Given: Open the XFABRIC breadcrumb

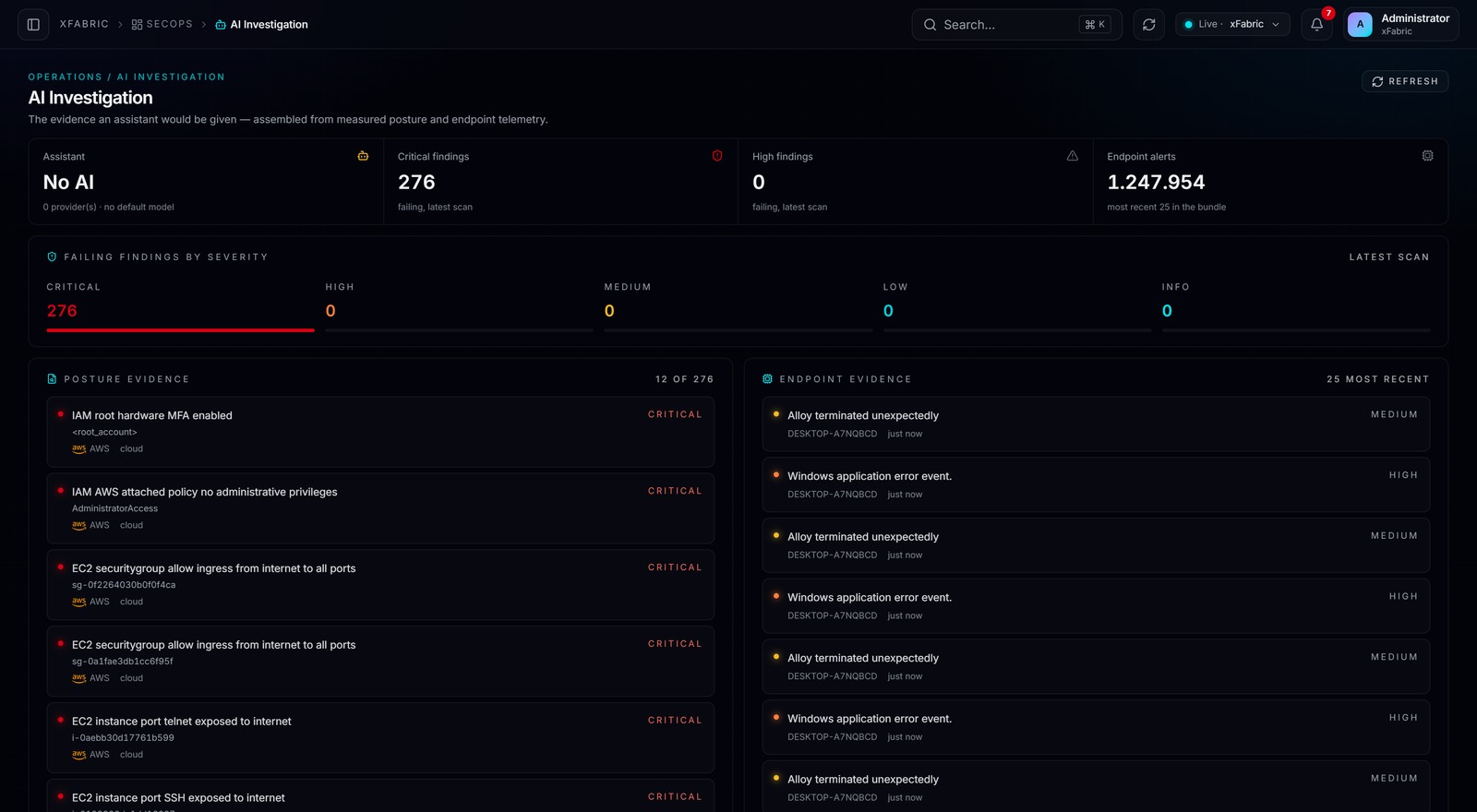Looking at the screenshot, I should (x=84, y=25).
